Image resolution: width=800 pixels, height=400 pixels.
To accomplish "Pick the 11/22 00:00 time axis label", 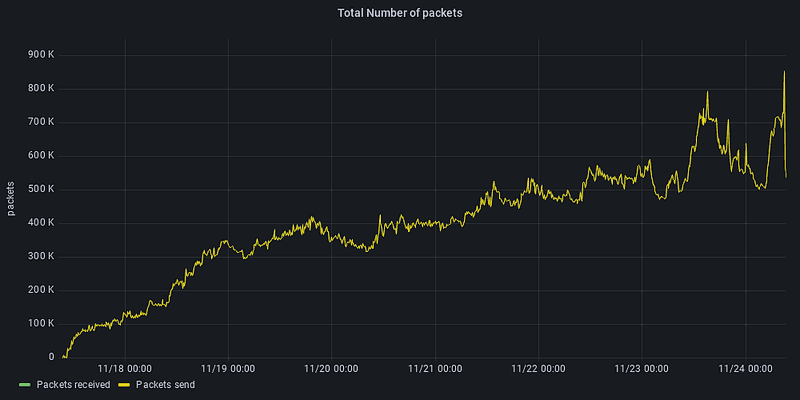I will 537,369.
